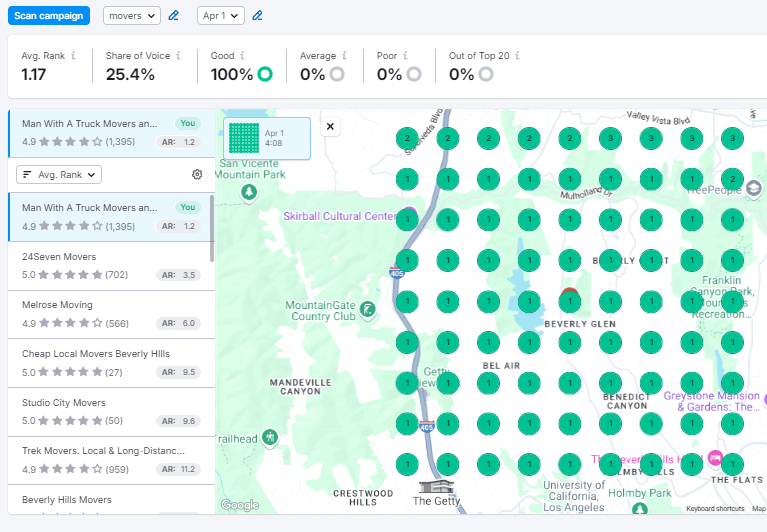Click the Skirball Cultural Center label
Image resolution: width=767 pixels, height=532 pixels.
click(x=340, y=216)
